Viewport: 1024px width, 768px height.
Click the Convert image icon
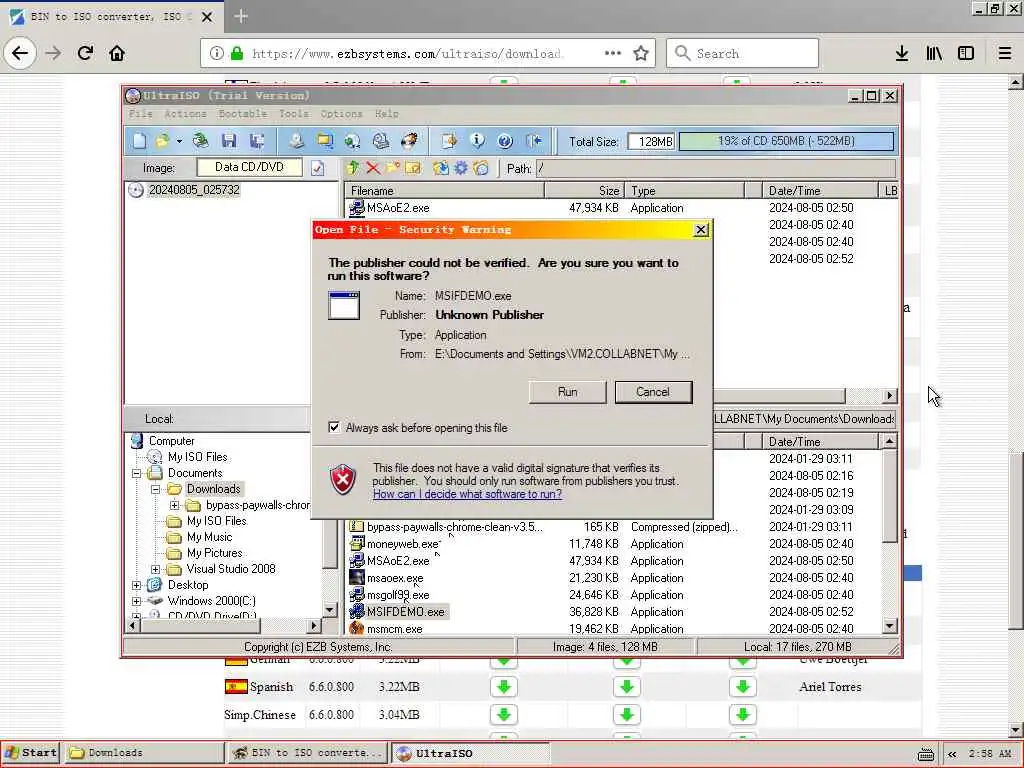353,140
